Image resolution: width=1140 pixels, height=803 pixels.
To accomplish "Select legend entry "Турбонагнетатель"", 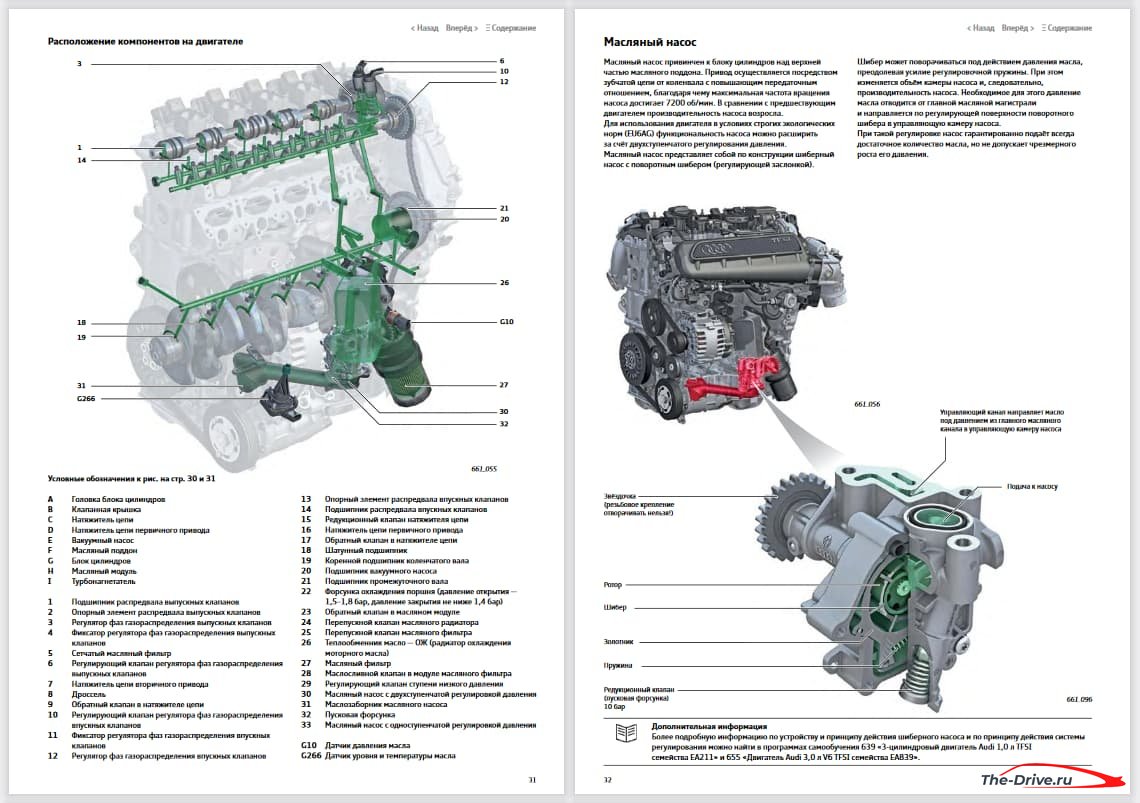I will click(103, 581).
